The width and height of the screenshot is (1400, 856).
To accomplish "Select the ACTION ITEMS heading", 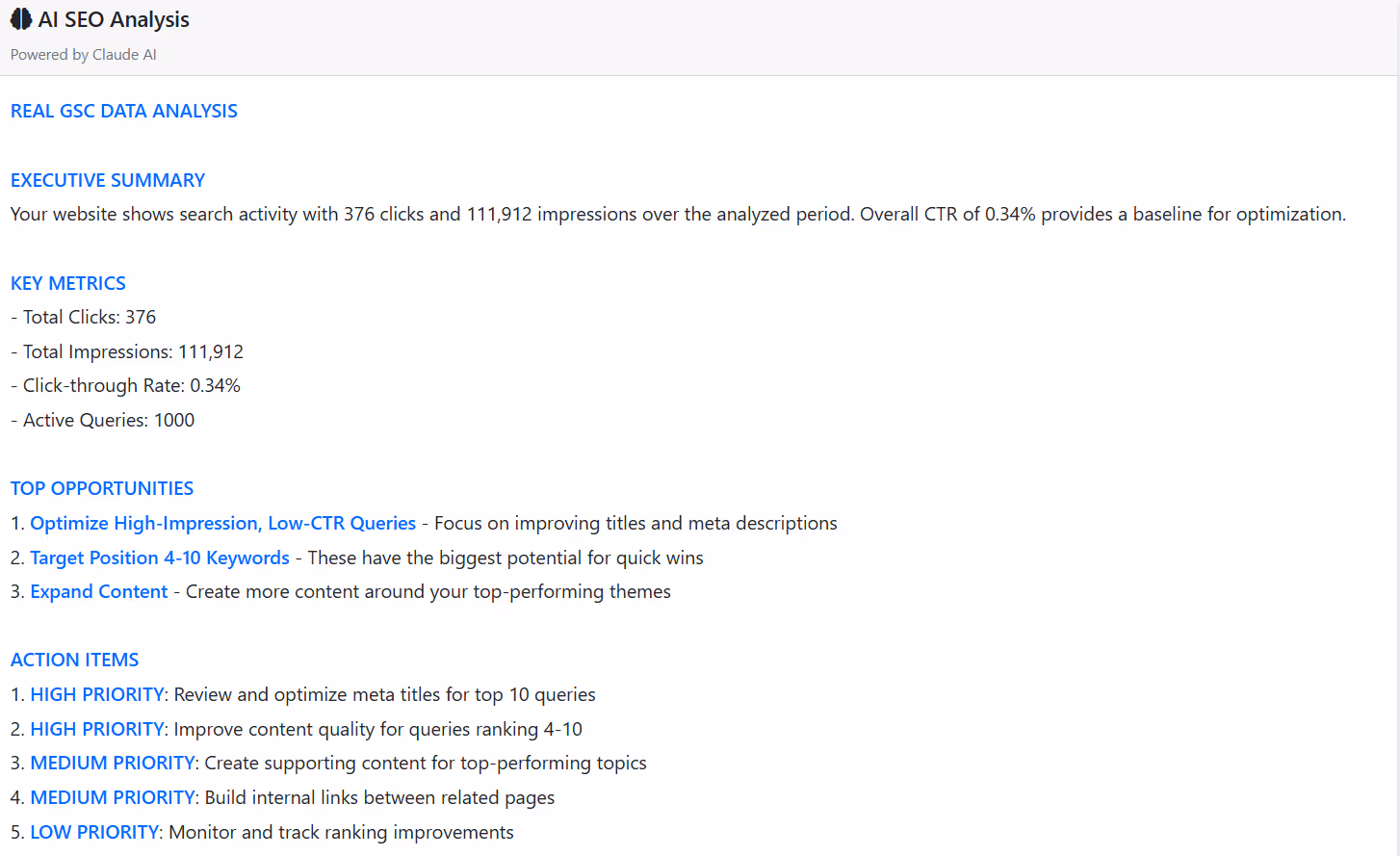I will point(74,660).
